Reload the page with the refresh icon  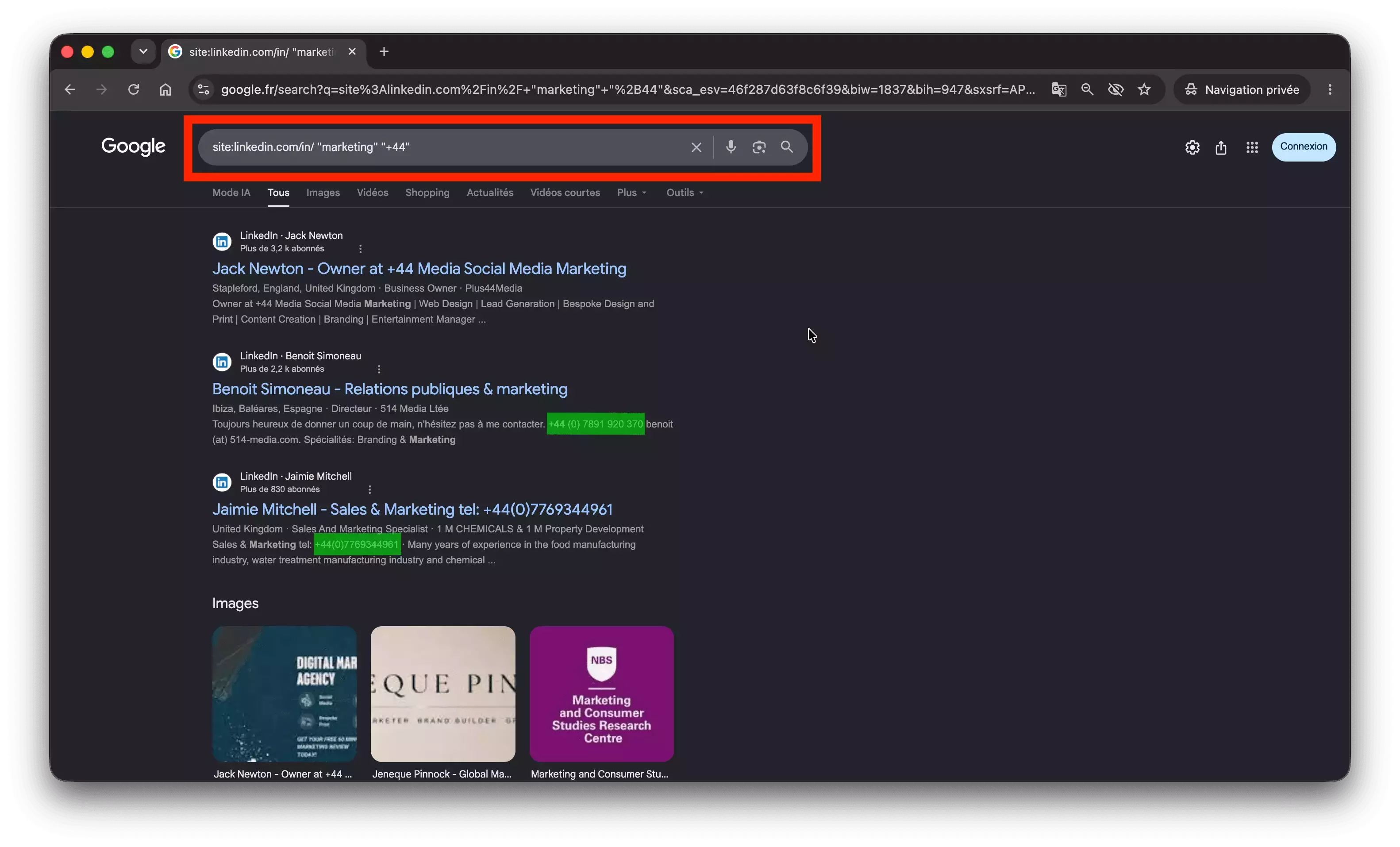134,89
